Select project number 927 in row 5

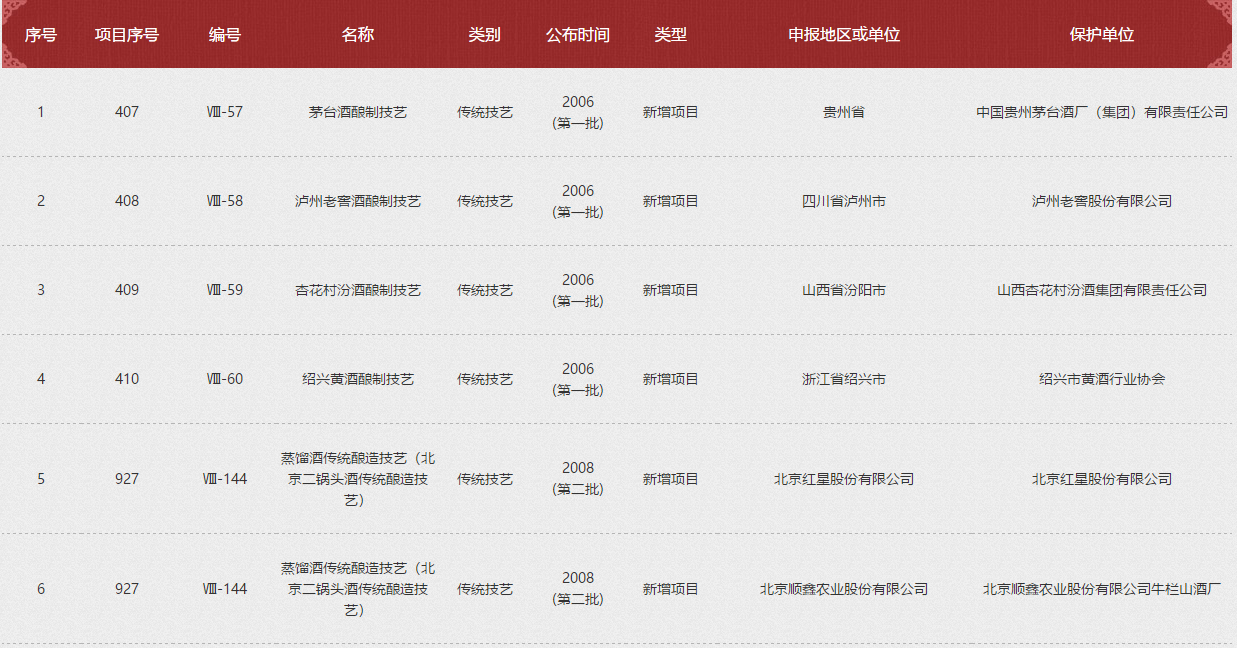click(127, 479)
